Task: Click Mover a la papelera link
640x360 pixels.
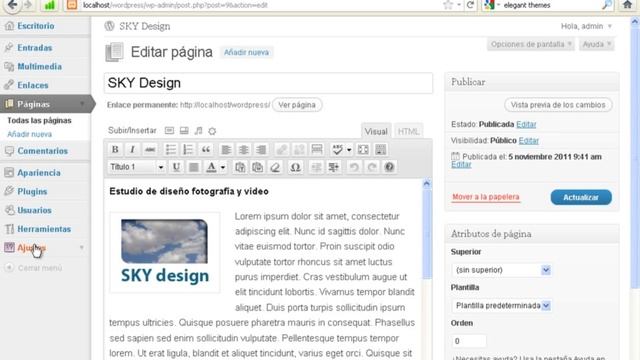Action: pyautogui.click(x=486, y=197)
